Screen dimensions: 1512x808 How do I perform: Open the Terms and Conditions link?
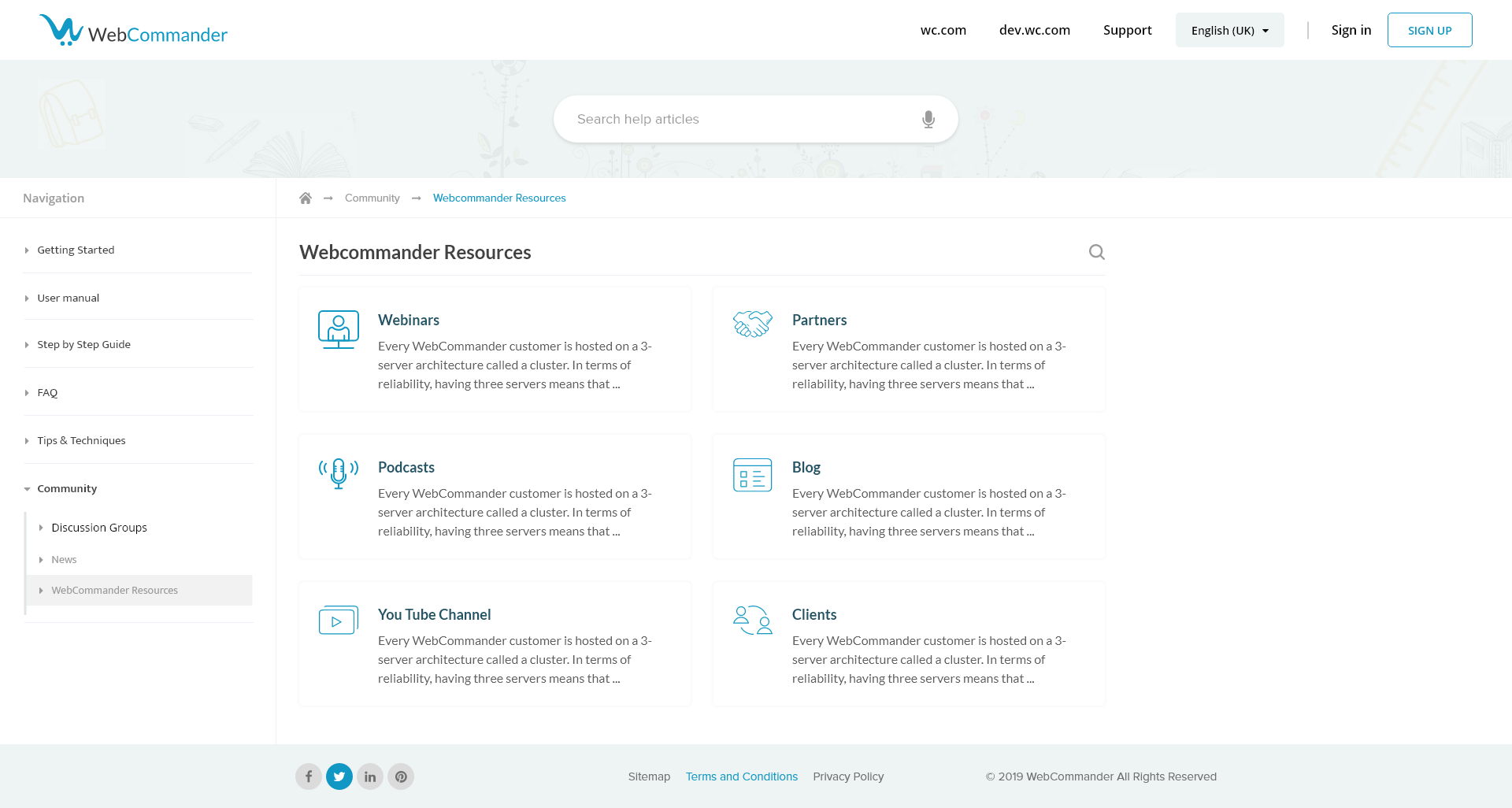point(741,776)
